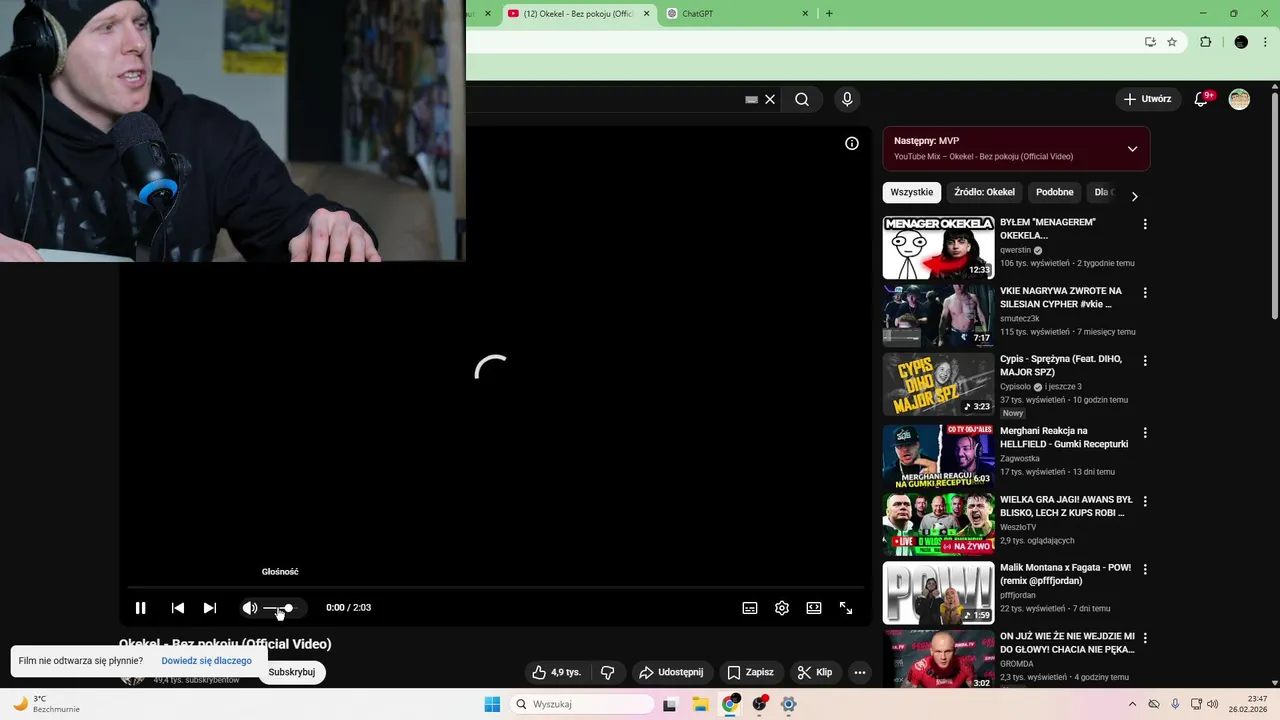Screen dimensions: 1280x720
Task: Open the Settings gear app on the taskbar
Action: 789,704
